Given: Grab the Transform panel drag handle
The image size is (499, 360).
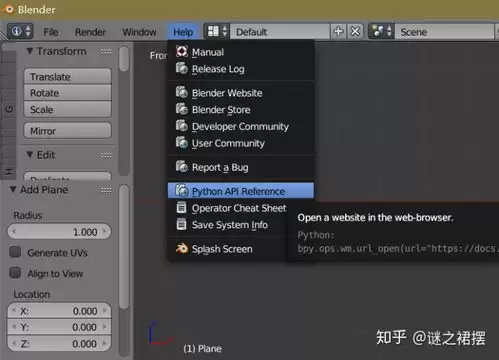Looking at the screenshot, I should click(x=106, y=52).
